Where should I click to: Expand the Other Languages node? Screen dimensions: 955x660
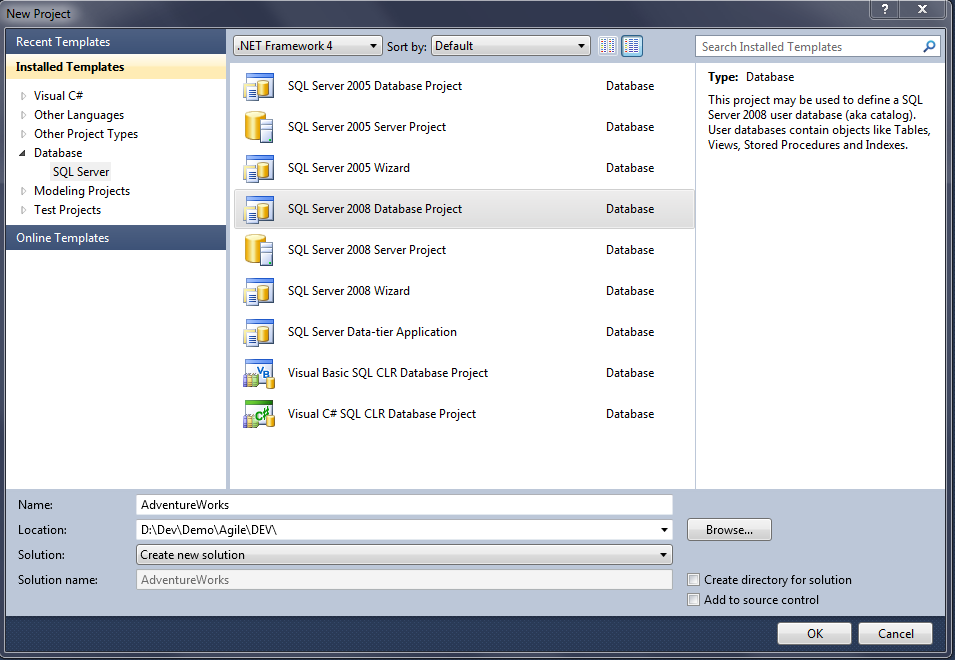coord(23,115)
